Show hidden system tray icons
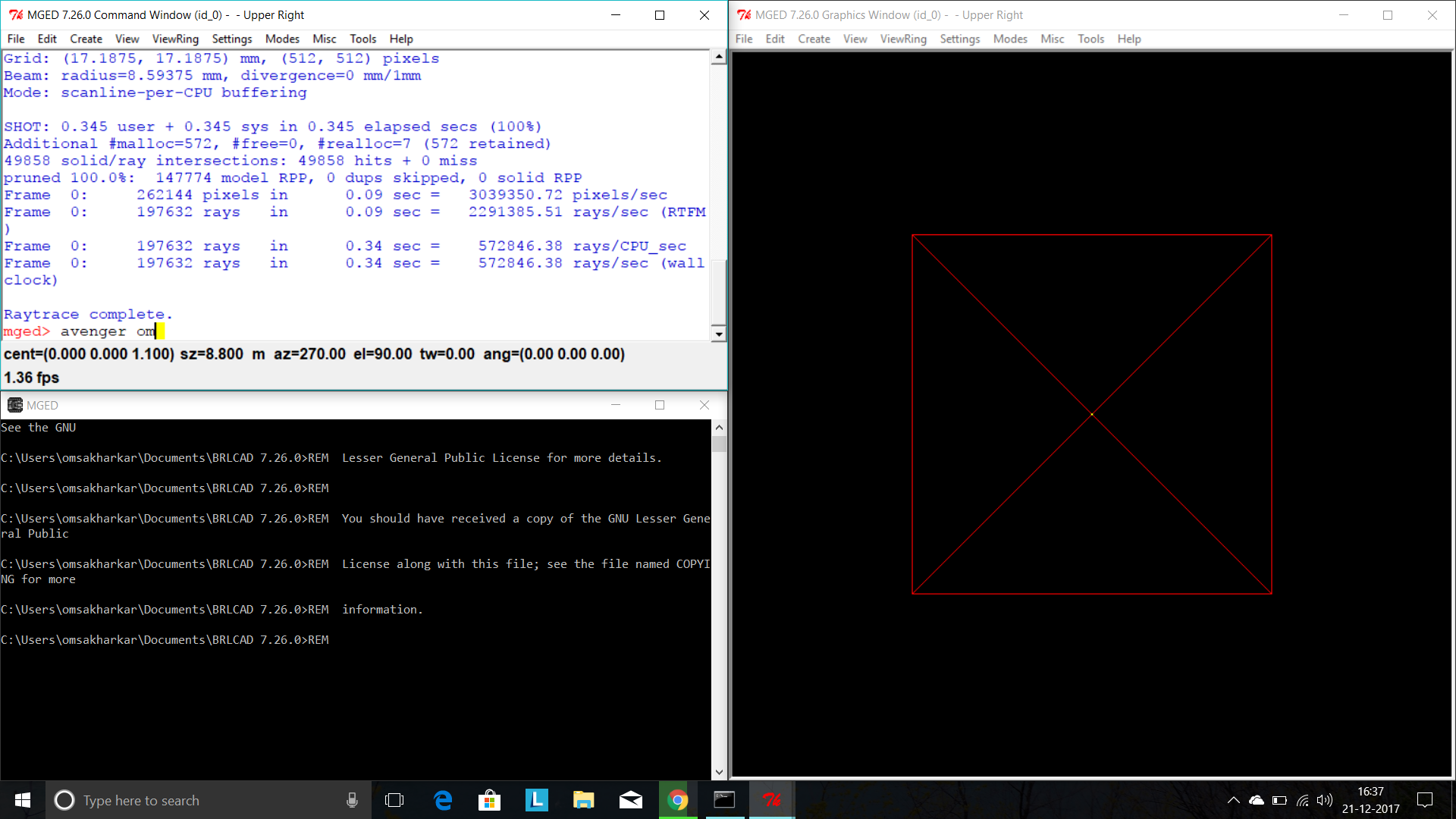Screen dimensions: 1456x819 1234,800
